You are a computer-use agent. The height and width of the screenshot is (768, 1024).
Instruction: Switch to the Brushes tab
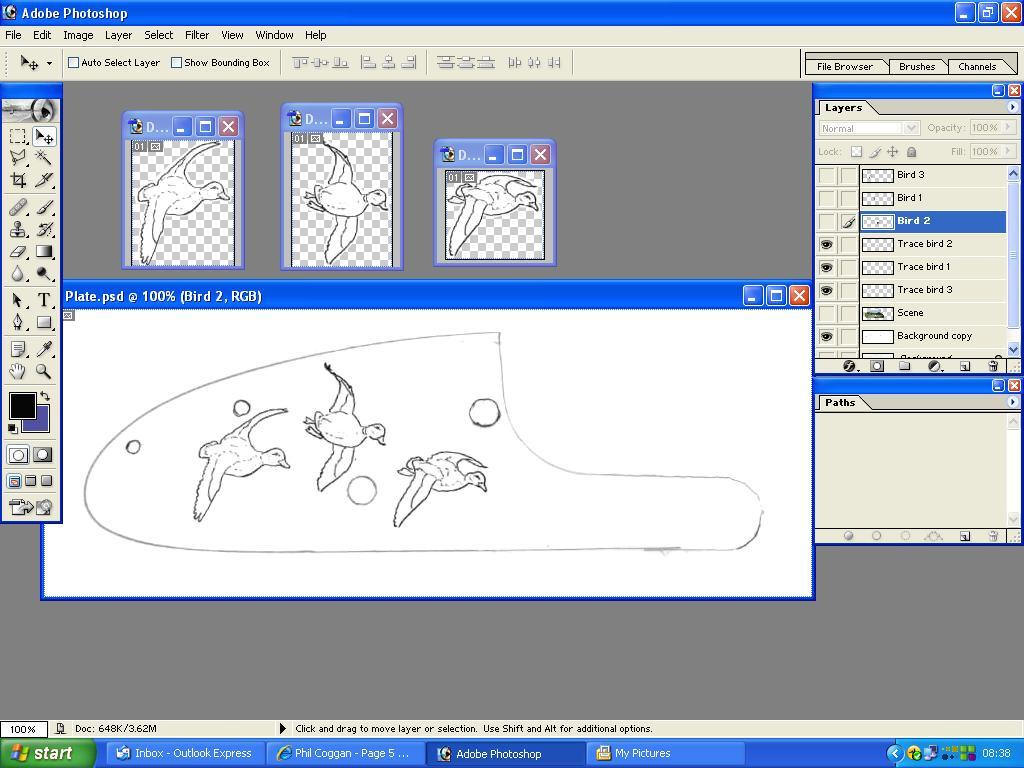point(917,67)
